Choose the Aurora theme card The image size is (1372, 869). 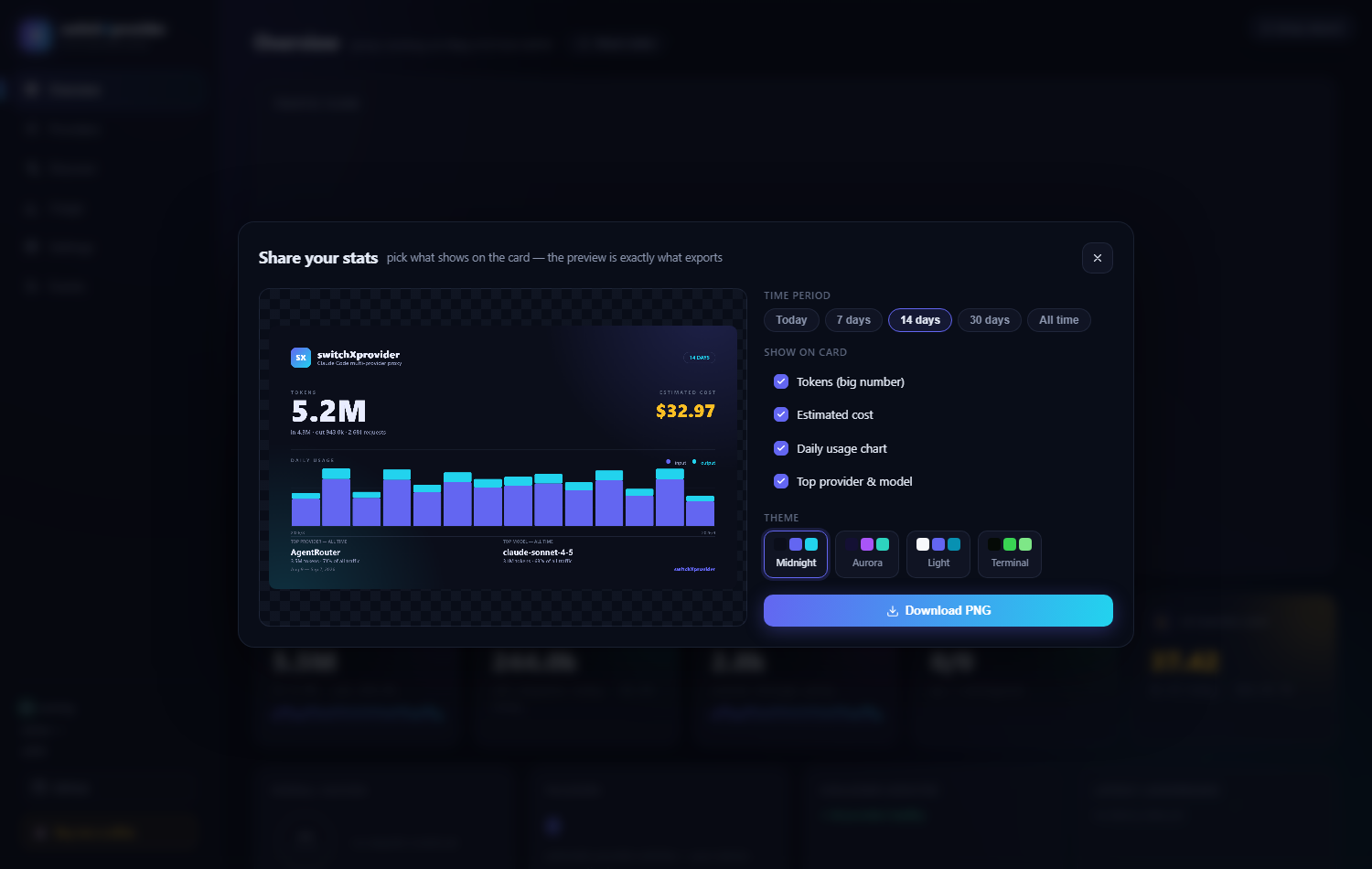pos(867,554)
